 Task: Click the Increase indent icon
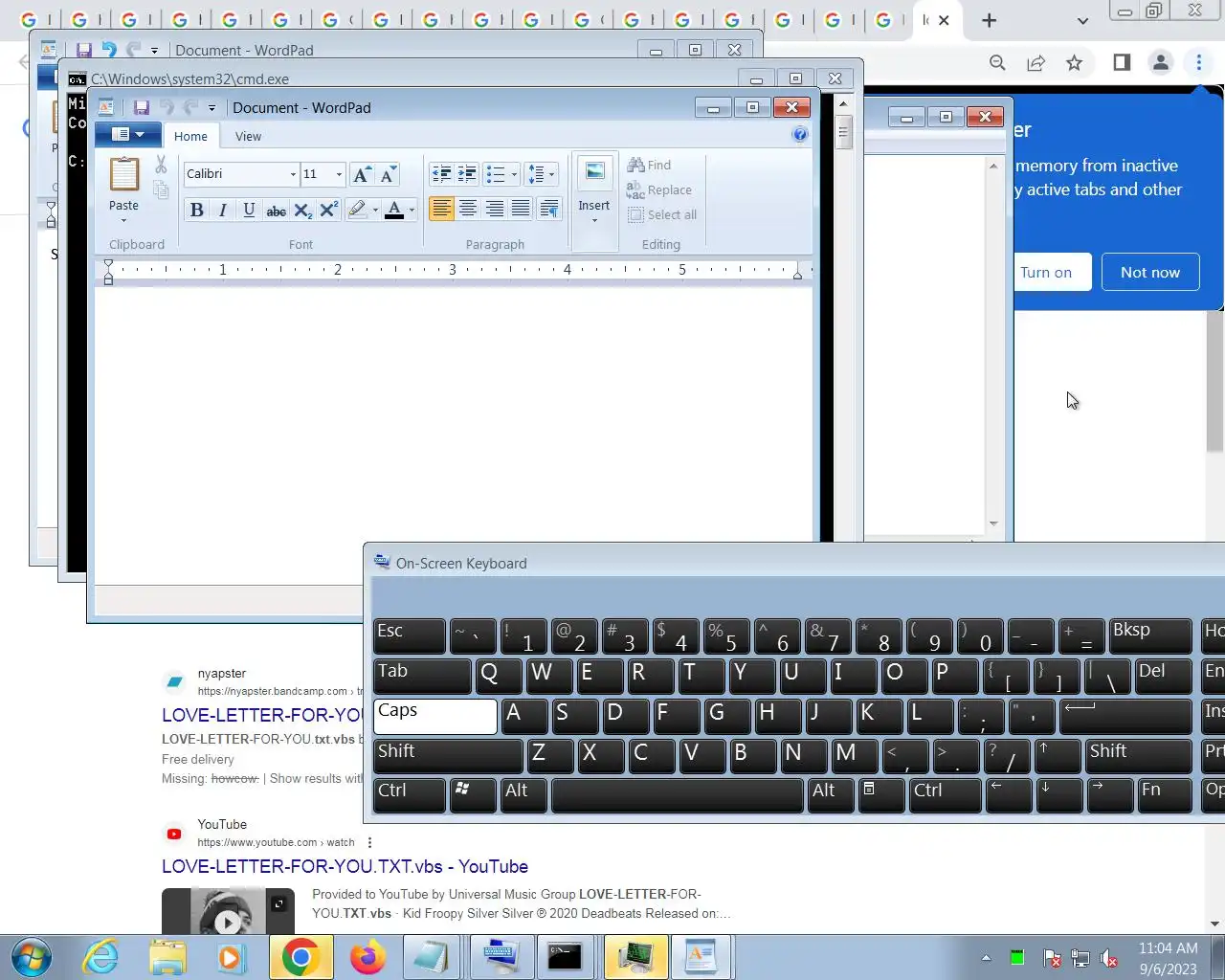click(467, 174)
